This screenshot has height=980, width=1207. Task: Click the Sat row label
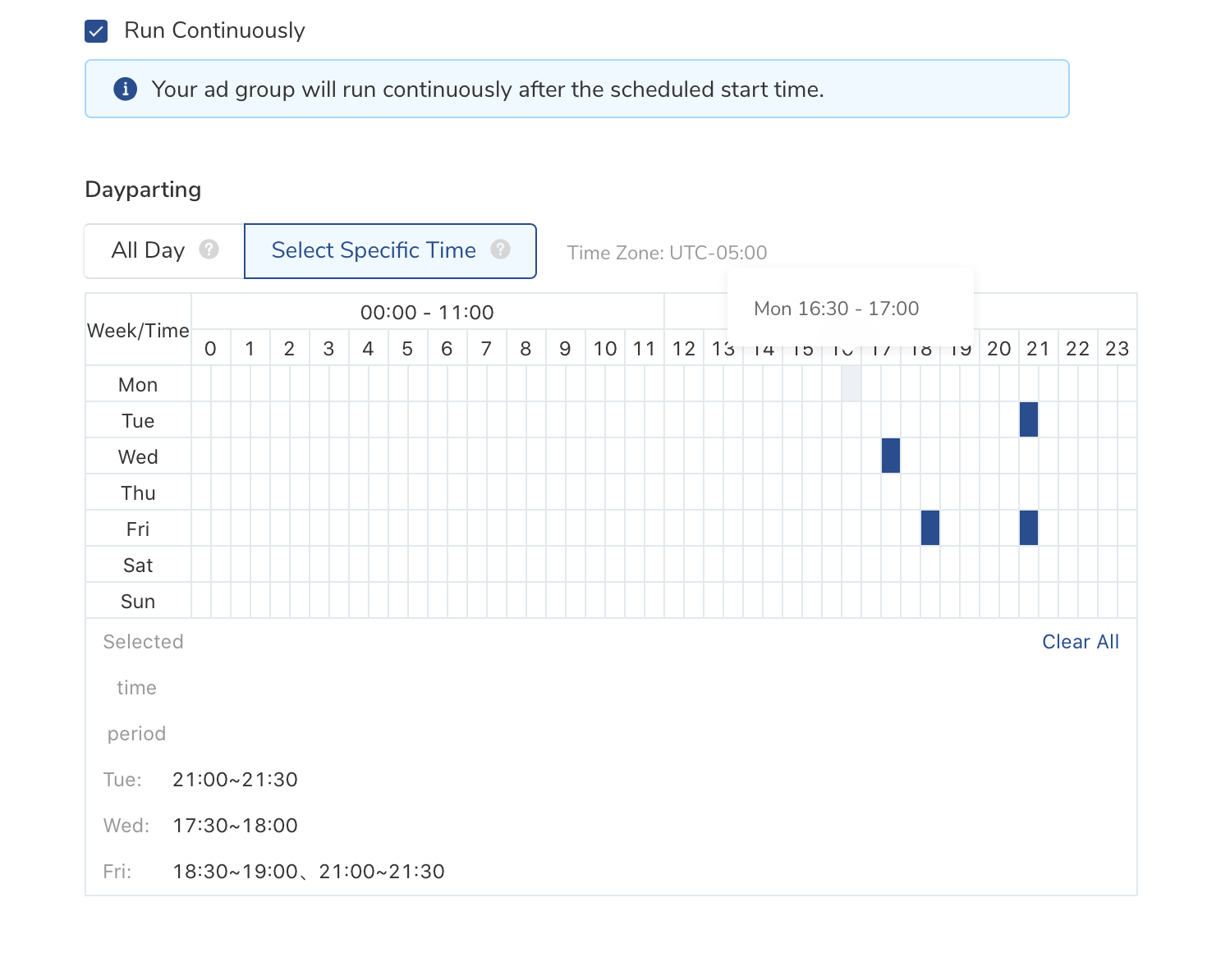(138, 566)
